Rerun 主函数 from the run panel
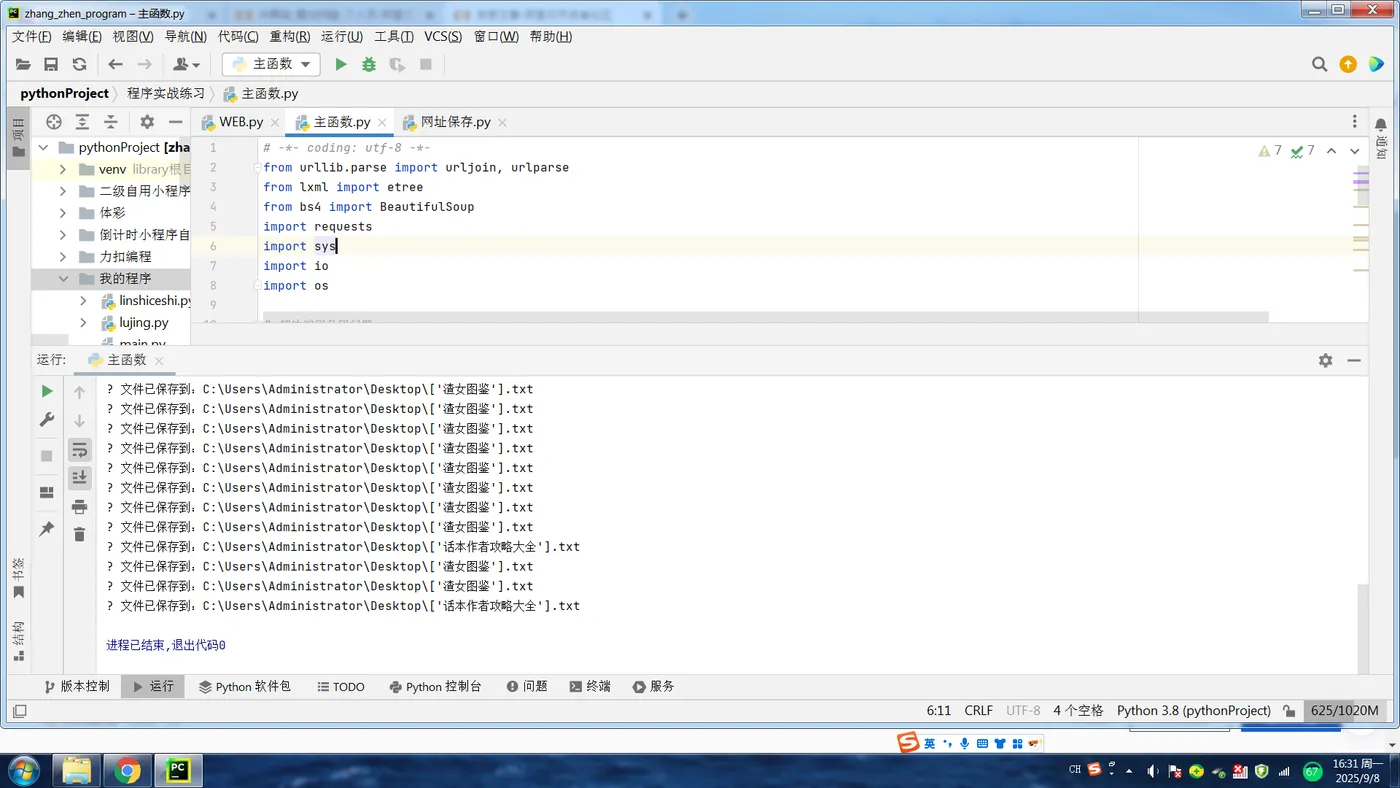This screenshot has width=1400, height=788. (47, 391)
